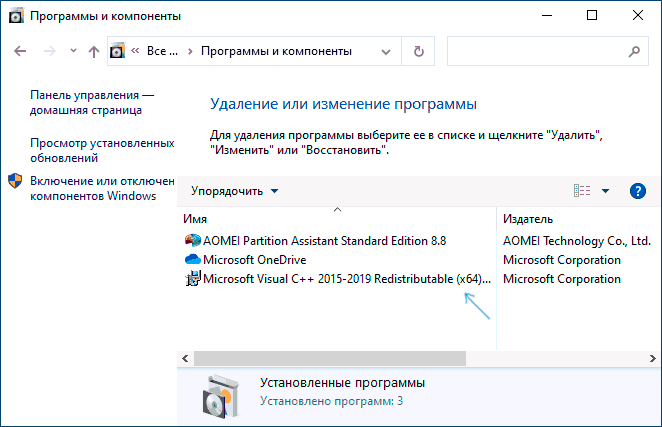Image resolution: width=662 pixels, height=427 pixels.
Task: Click the horizontal scrollbar left arrow
Action: [x=185, y=359]
